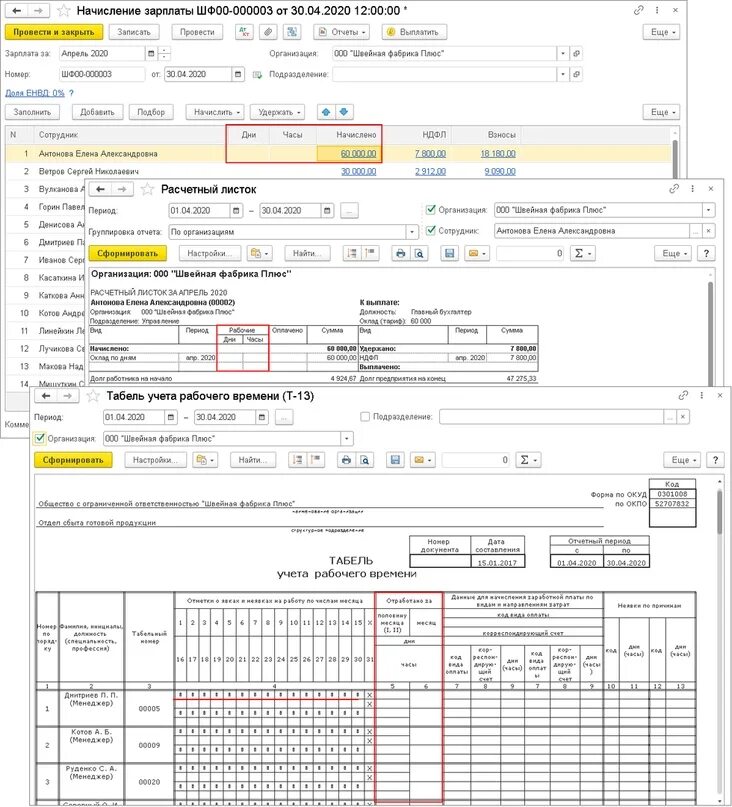Open the Группировка отчета dropdown in Расчетный листок

click(x=411, y=232)
